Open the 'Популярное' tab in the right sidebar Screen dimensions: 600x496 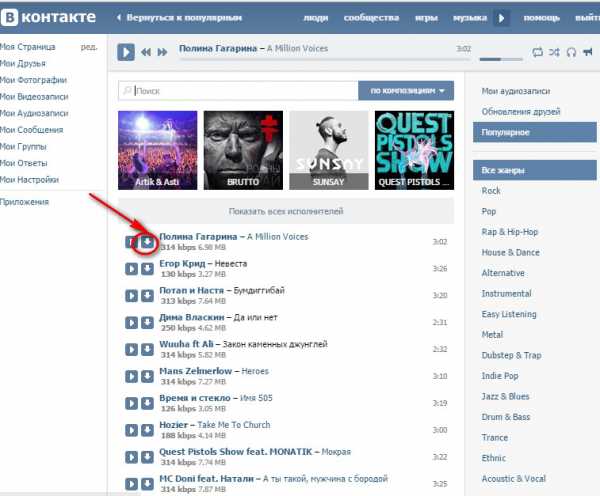tap(535, 132)
